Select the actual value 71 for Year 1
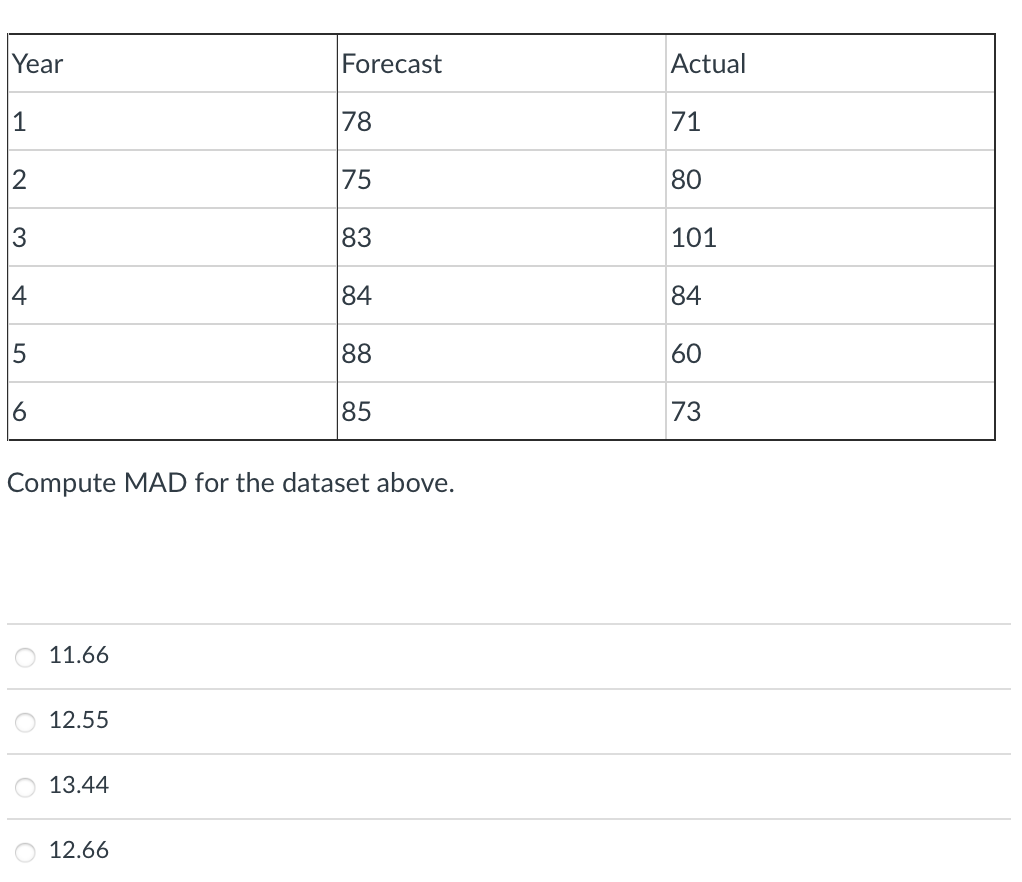Screen dimensions: 1022x882 (x=685, y=121)
